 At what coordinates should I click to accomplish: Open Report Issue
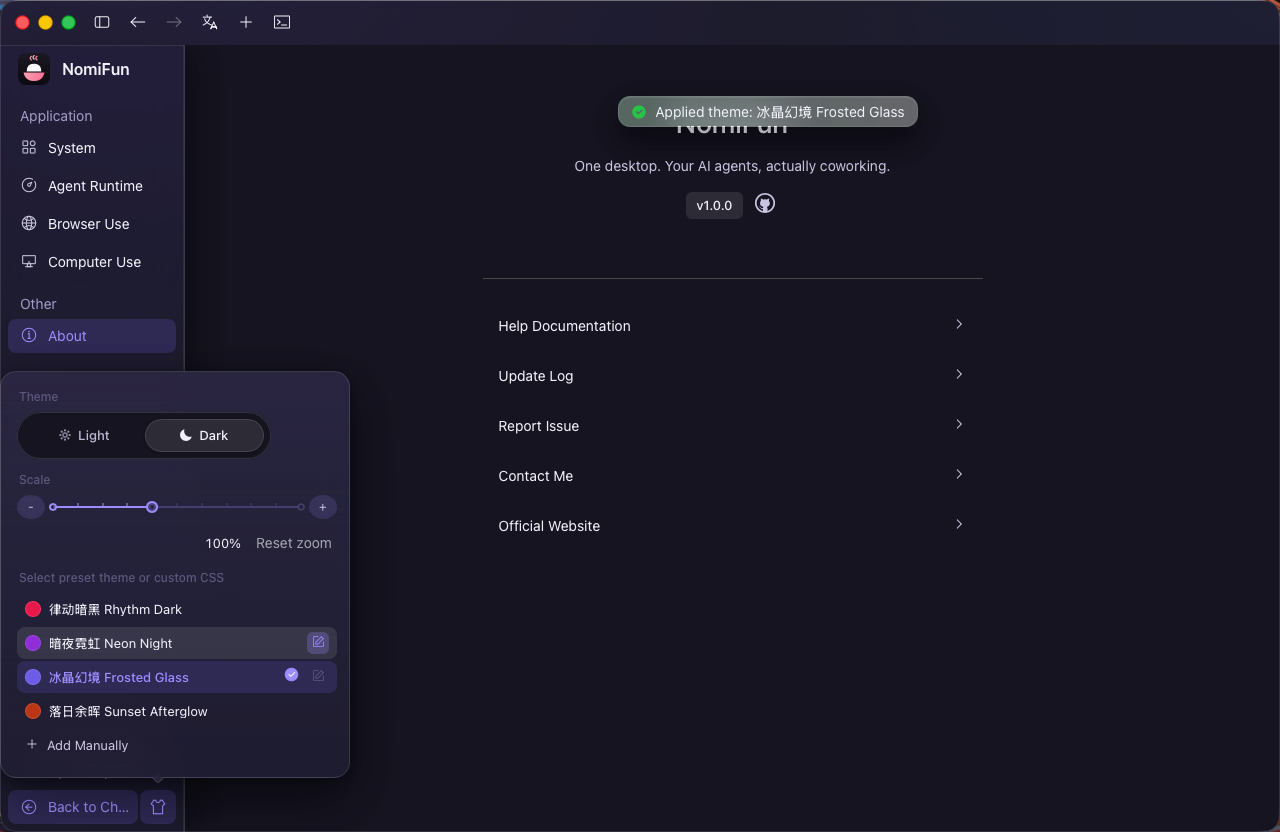pos(732,426)
